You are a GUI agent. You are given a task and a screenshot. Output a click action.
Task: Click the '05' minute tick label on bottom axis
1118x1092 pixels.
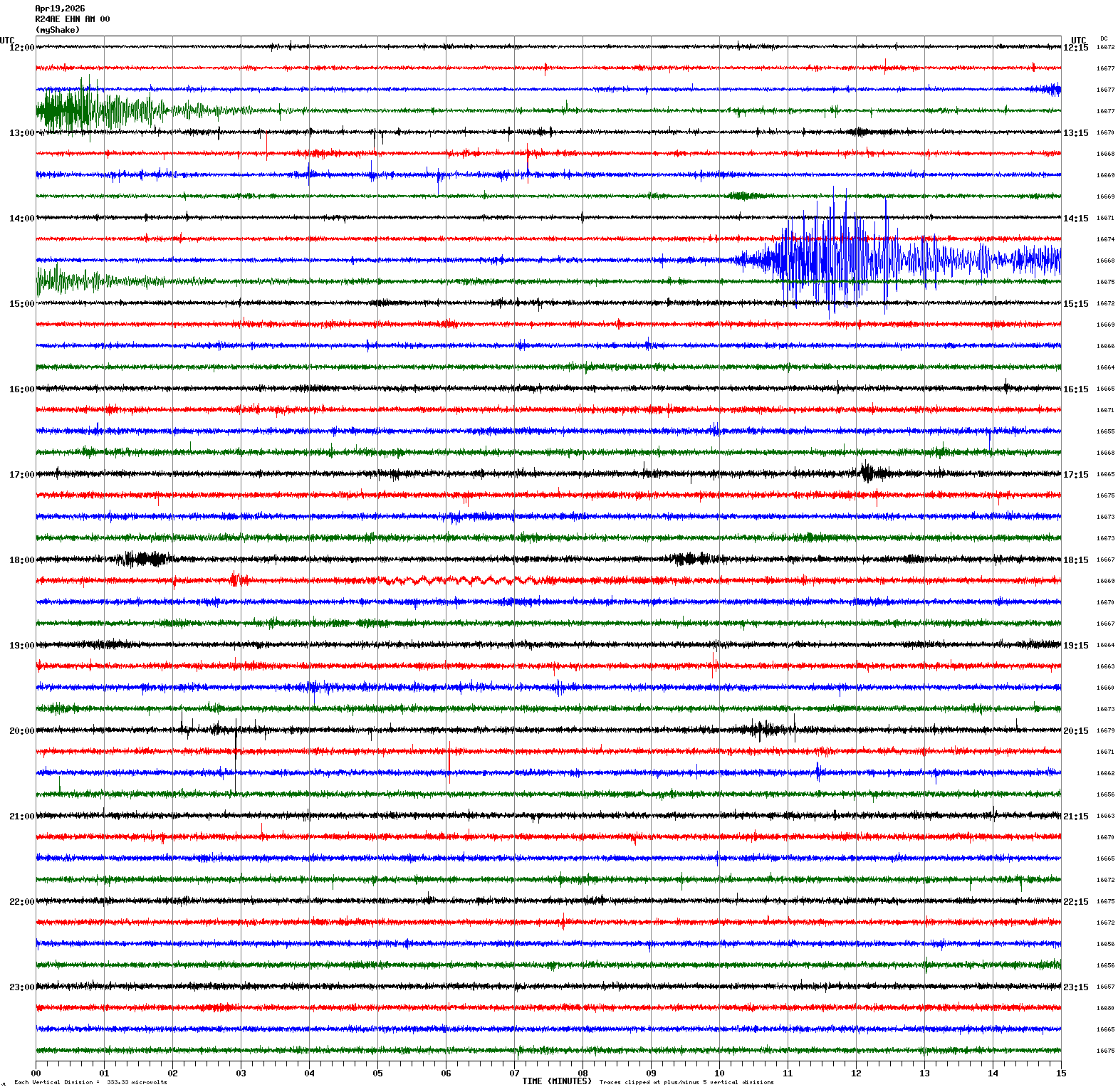377,1073
